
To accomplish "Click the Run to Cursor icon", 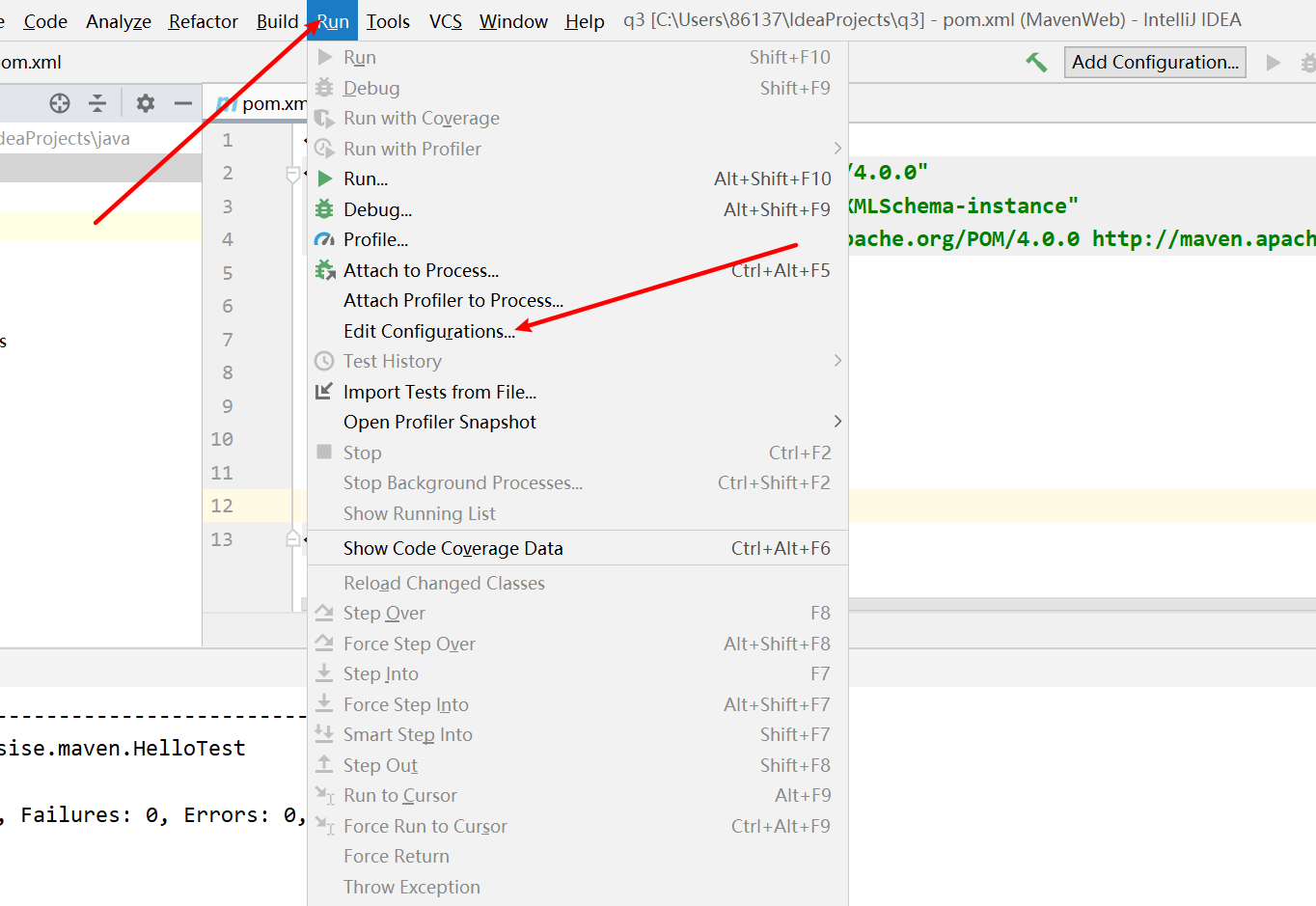I will pyautogui.click(x=324, y=795).
